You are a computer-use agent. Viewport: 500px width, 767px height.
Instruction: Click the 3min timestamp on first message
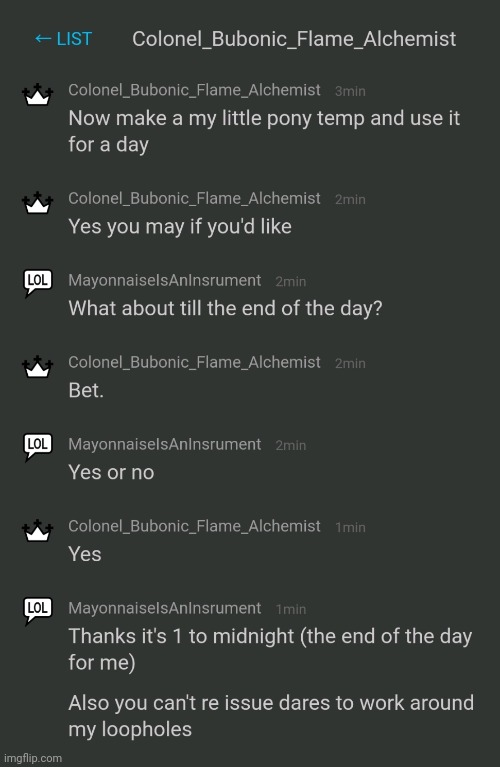click(350, 91)
